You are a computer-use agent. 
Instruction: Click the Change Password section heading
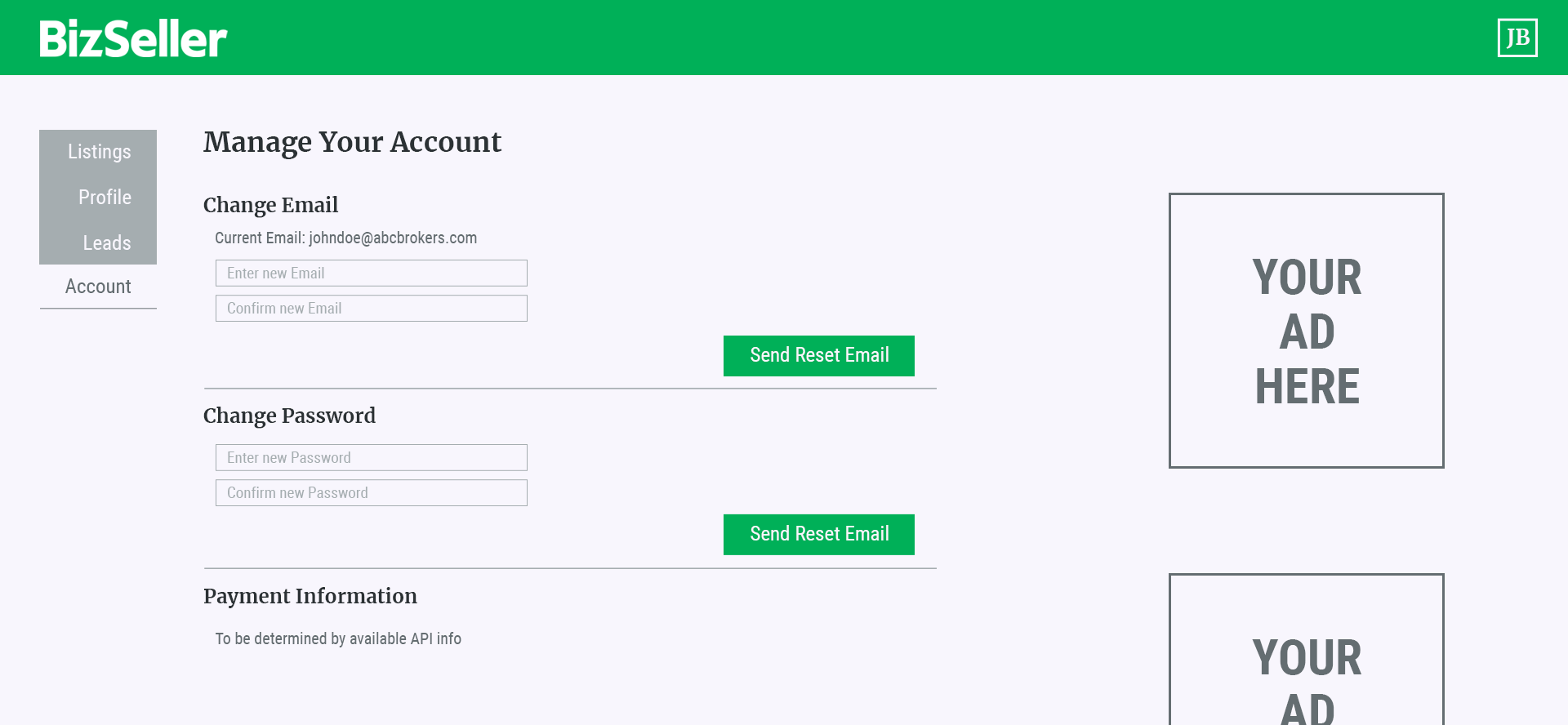(x=289, y=416)
